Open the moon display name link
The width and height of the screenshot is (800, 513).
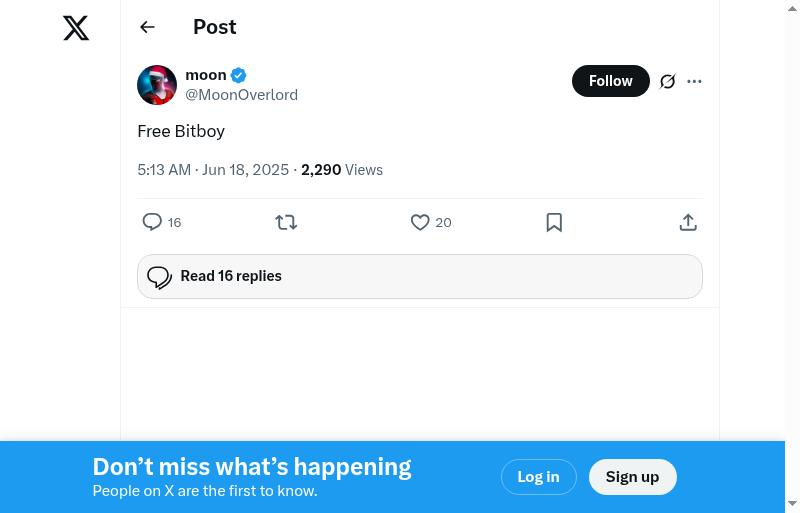(x=206, y=75)
